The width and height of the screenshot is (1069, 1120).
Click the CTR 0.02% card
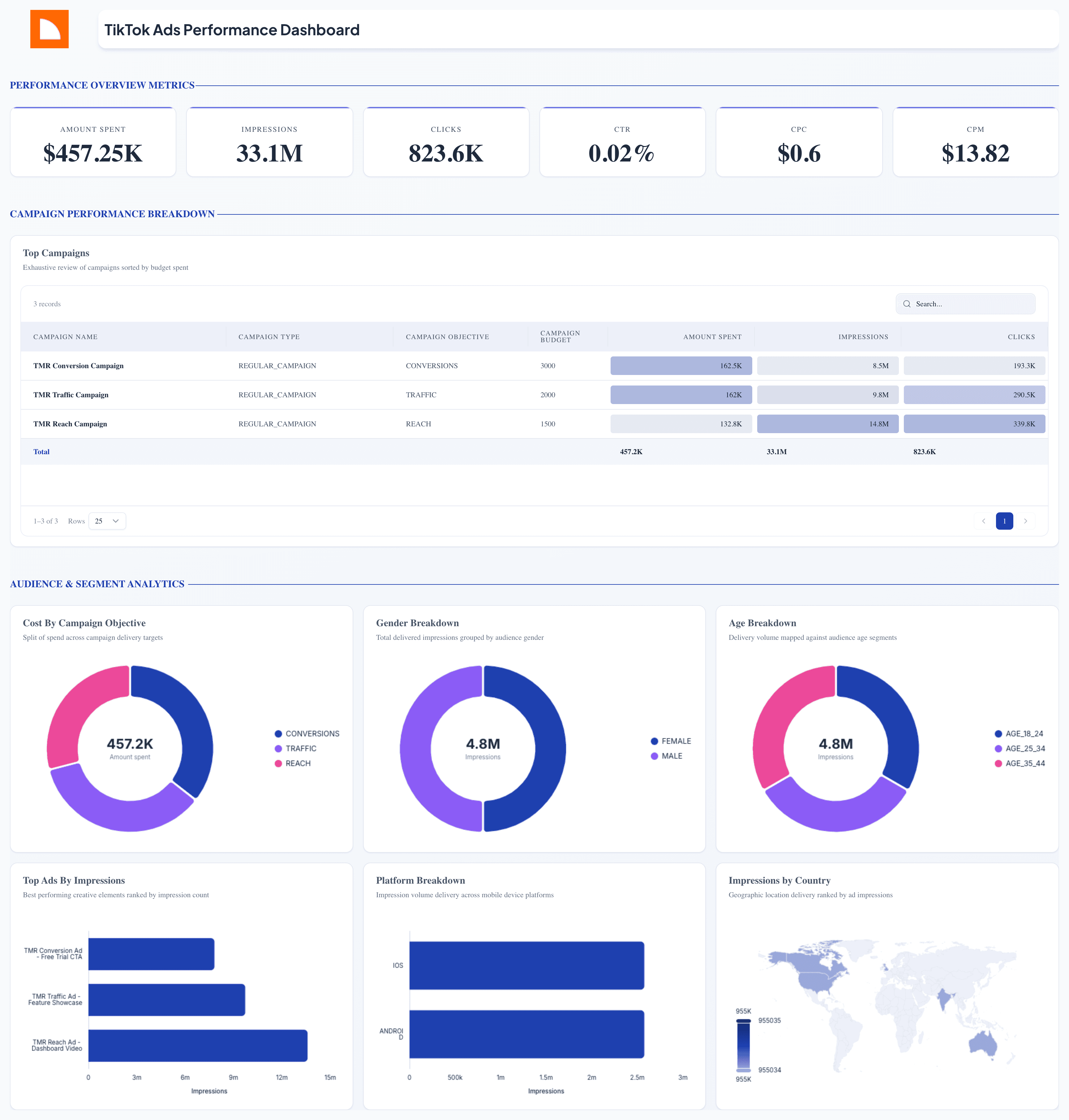coord(622,142)
